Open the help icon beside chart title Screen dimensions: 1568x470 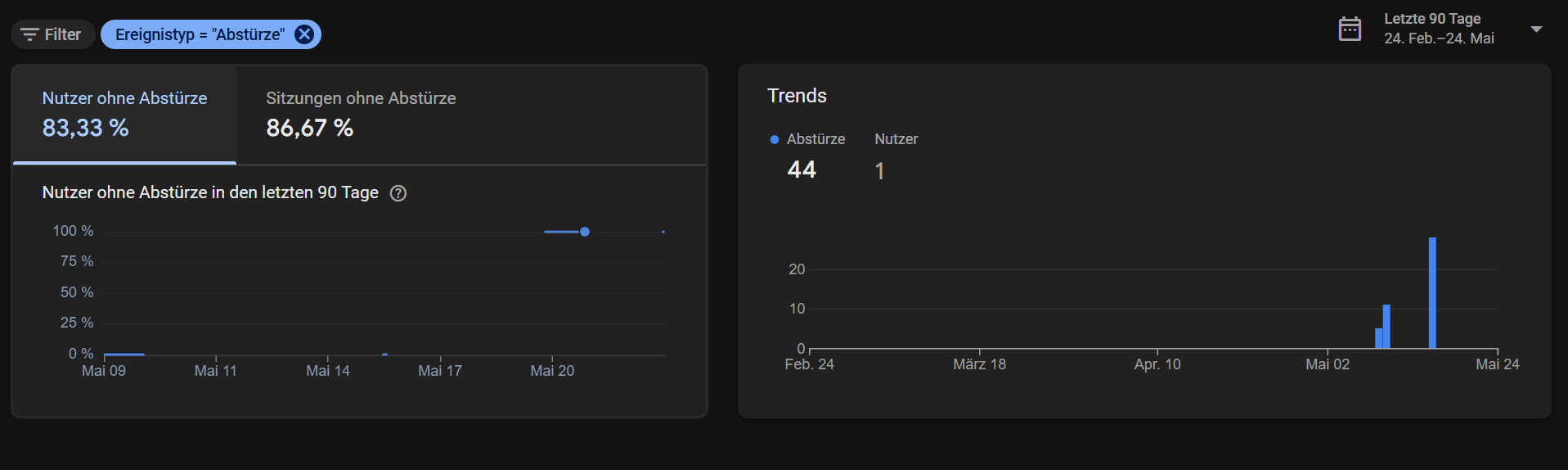click(x=398, y=193)
